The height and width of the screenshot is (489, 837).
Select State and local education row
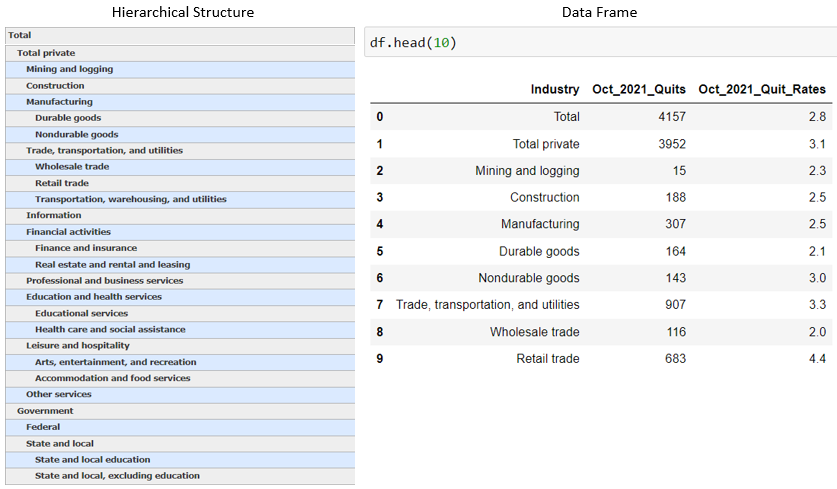[x=92, y=460]
